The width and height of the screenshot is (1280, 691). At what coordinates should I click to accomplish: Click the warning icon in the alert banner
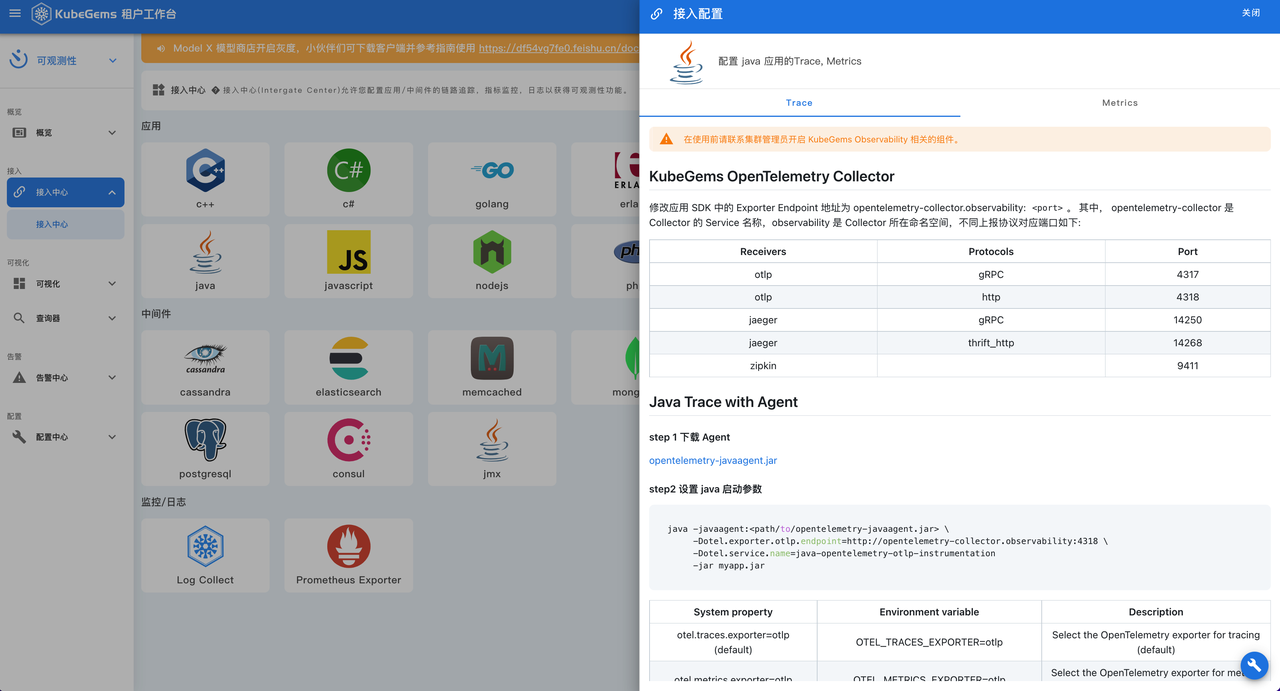(666, 139)
